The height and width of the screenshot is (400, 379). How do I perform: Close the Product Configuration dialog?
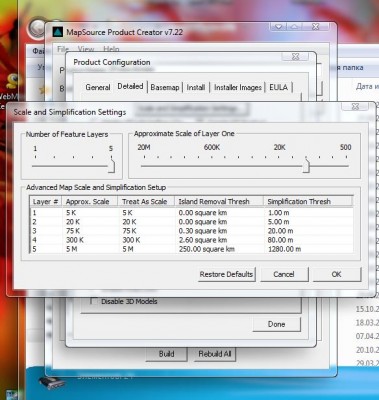(x=295, y=57)
